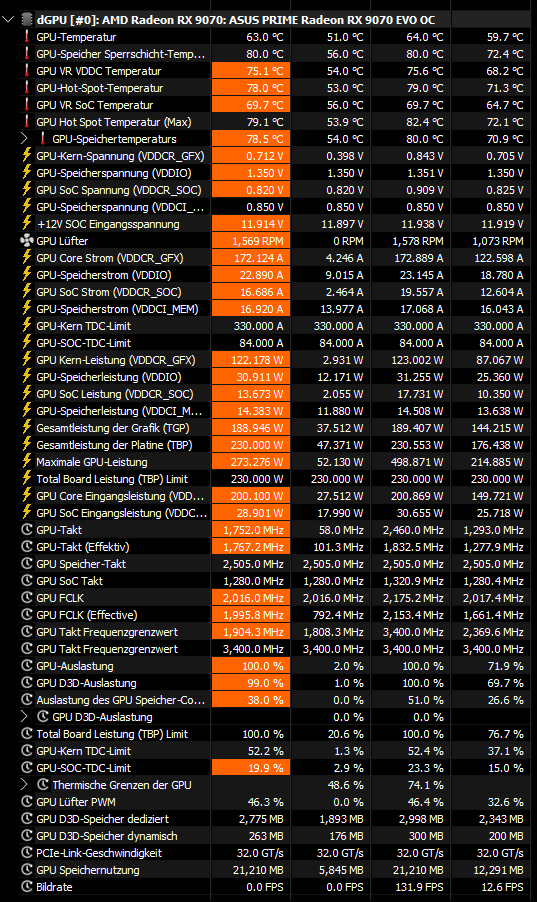Click lightning icon beside +12V SOC Eingangsspannung

(x=26, y=224)
